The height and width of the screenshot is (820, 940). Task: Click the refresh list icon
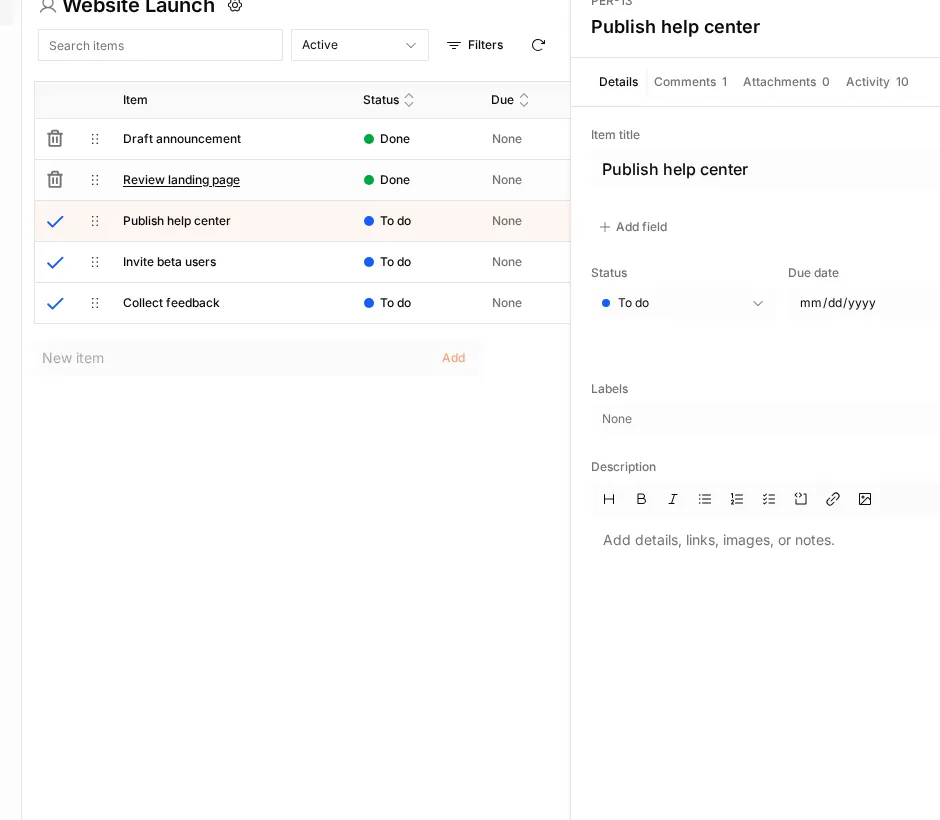(538, 45)
